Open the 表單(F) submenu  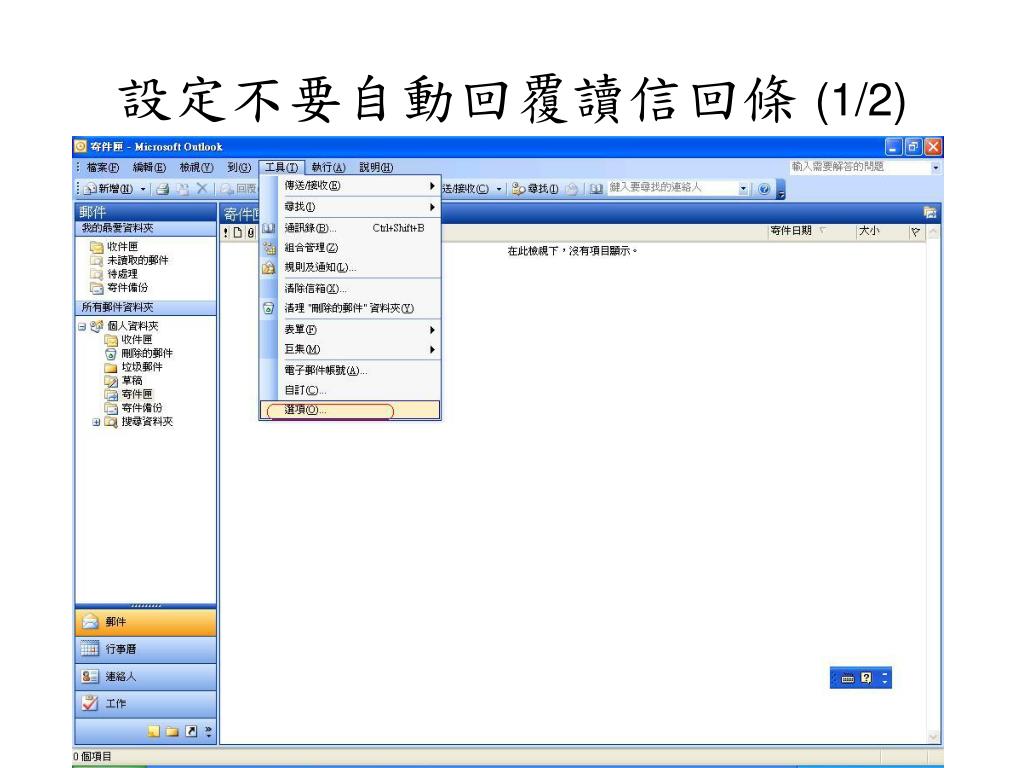[x=350, y=330]
